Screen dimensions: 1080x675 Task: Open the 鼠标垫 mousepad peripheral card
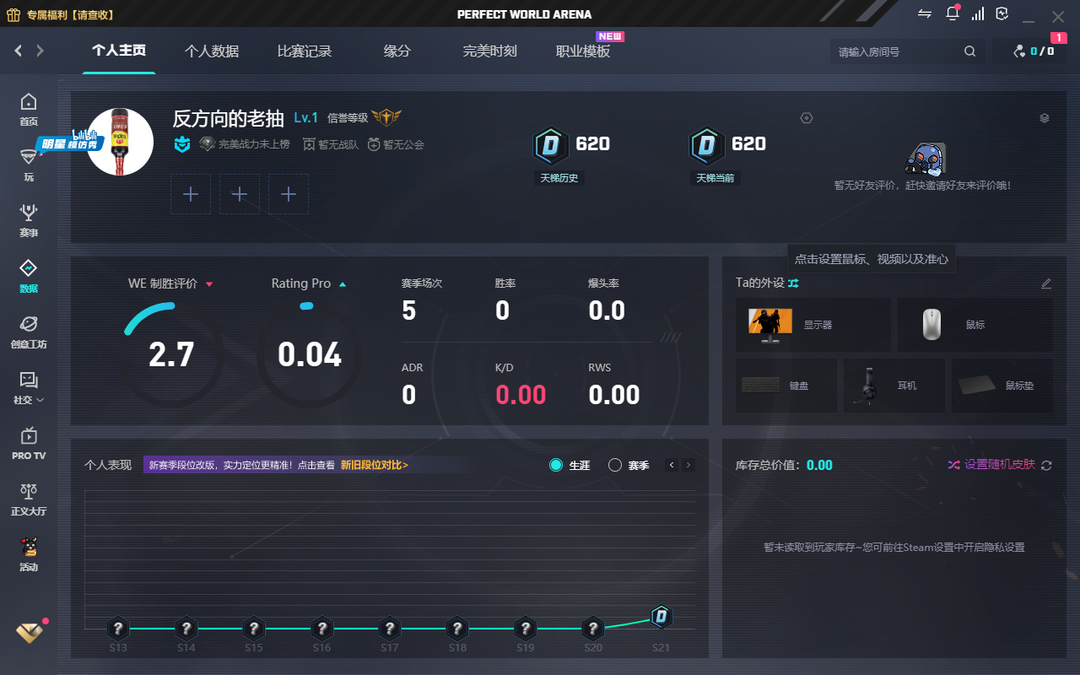[x=1002, y=386]
